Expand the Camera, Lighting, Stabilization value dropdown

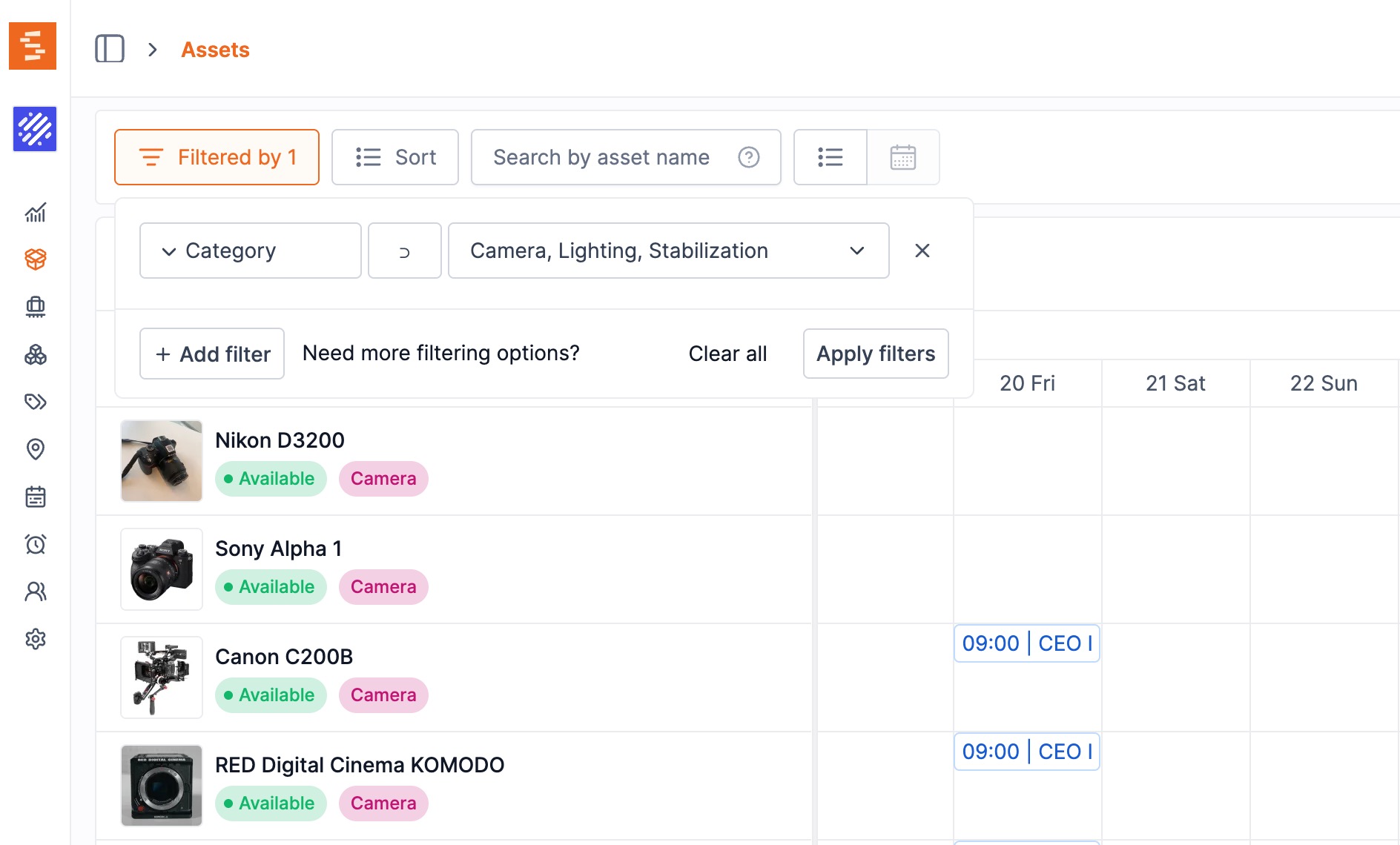[667, 251]
